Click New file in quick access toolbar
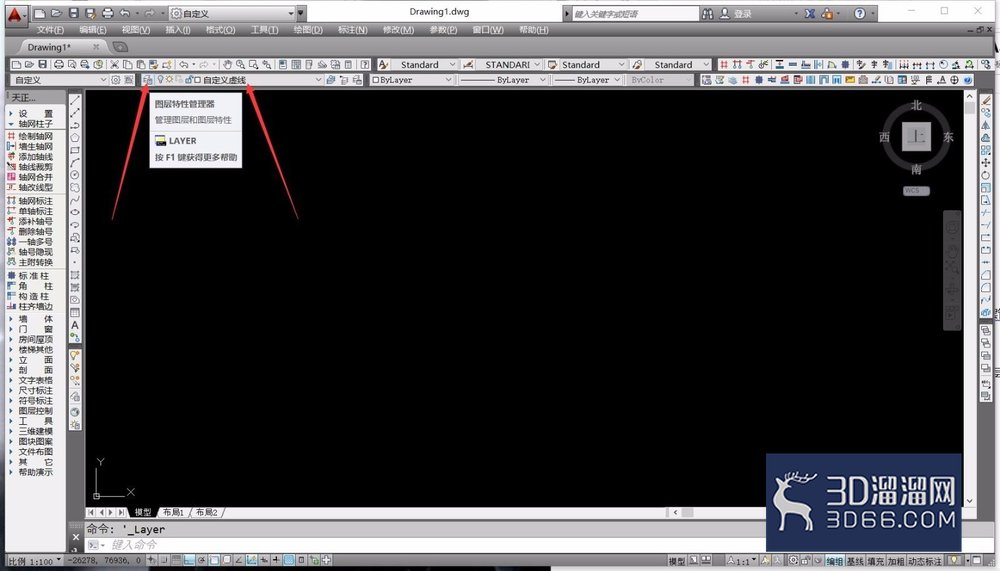This screenshot has height=571, width=1000. [x=40, y=13]
